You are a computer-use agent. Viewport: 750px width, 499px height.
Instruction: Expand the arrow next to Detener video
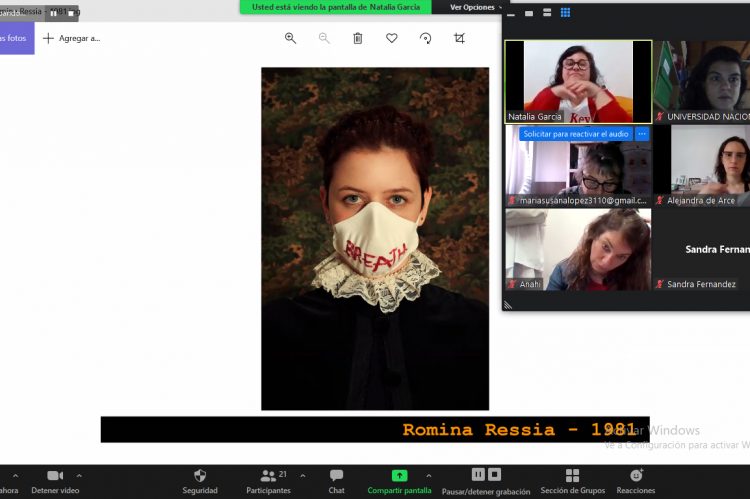[x=80, y=475]
